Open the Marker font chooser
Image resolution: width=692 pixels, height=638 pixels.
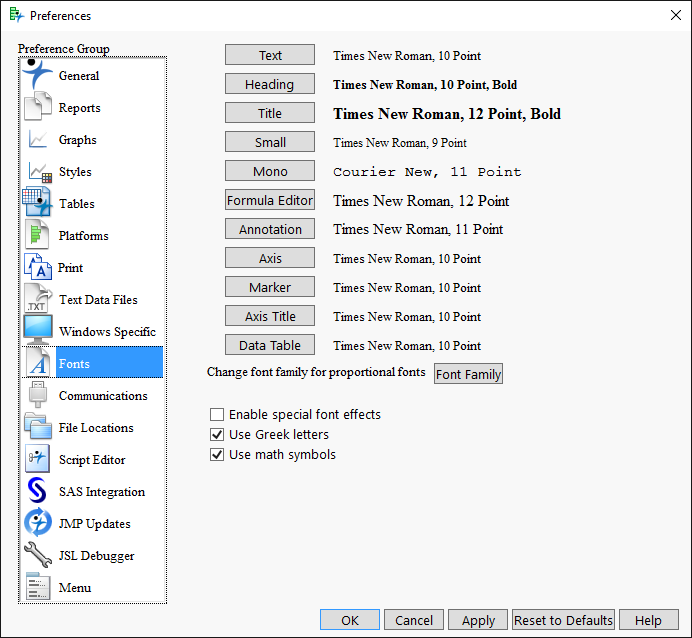[x=270, y=287]
